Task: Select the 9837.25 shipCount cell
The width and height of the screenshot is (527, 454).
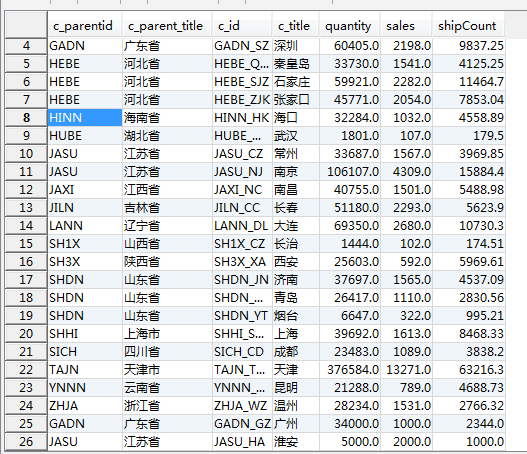Action: click(x=469, y=46)
